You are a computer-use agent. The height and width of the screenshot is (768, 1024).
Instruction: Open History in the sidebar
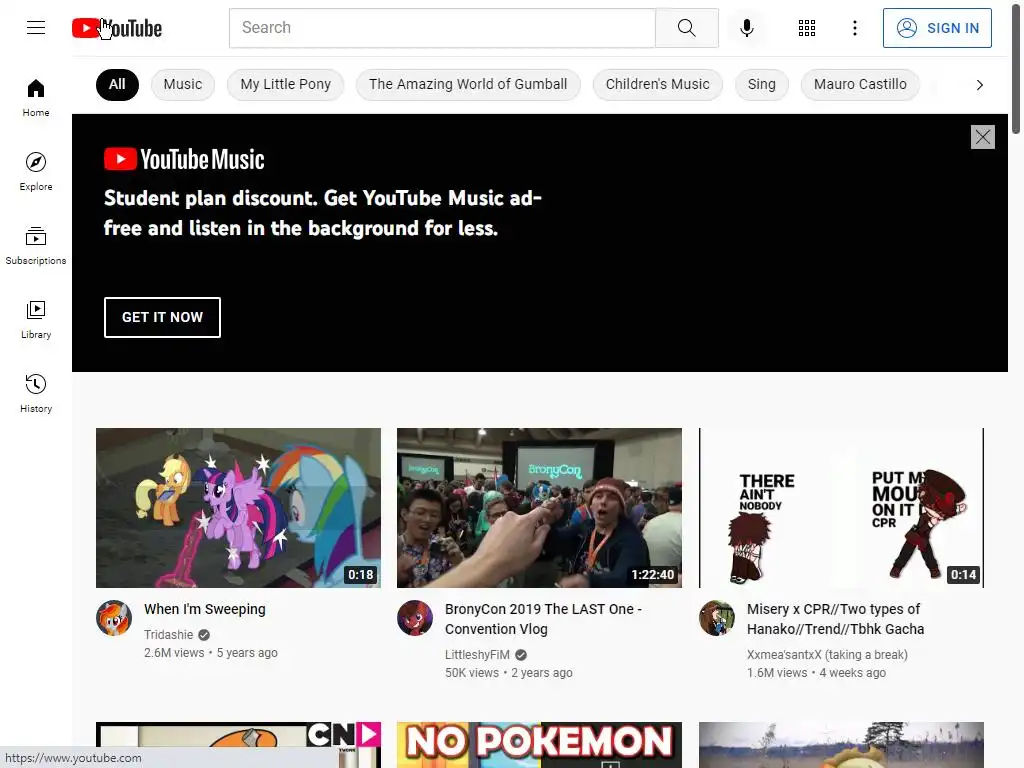(x=36, y=394)
